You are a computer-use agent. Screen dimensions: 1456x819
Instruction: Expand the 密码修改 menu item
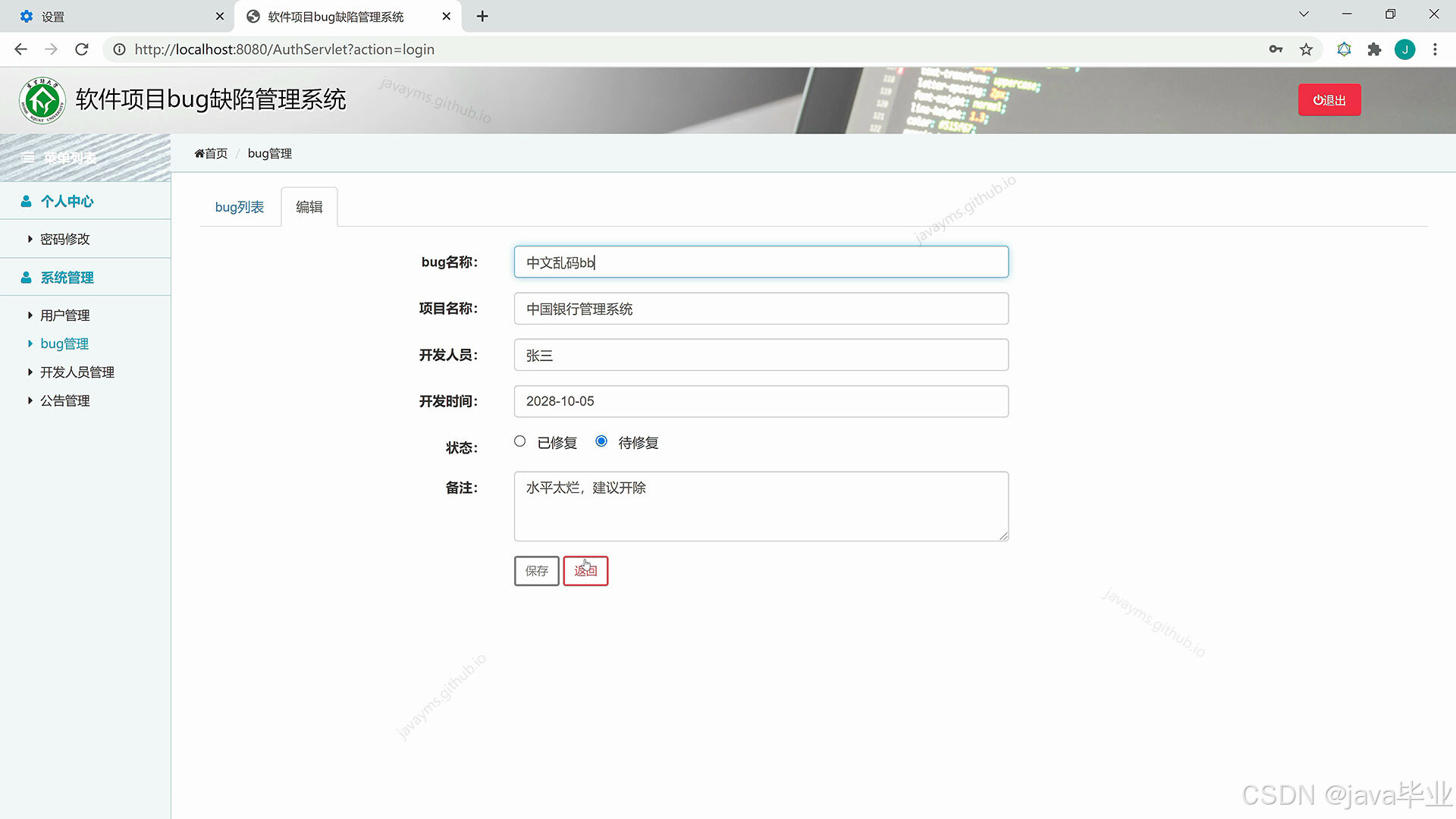[64, 239]
